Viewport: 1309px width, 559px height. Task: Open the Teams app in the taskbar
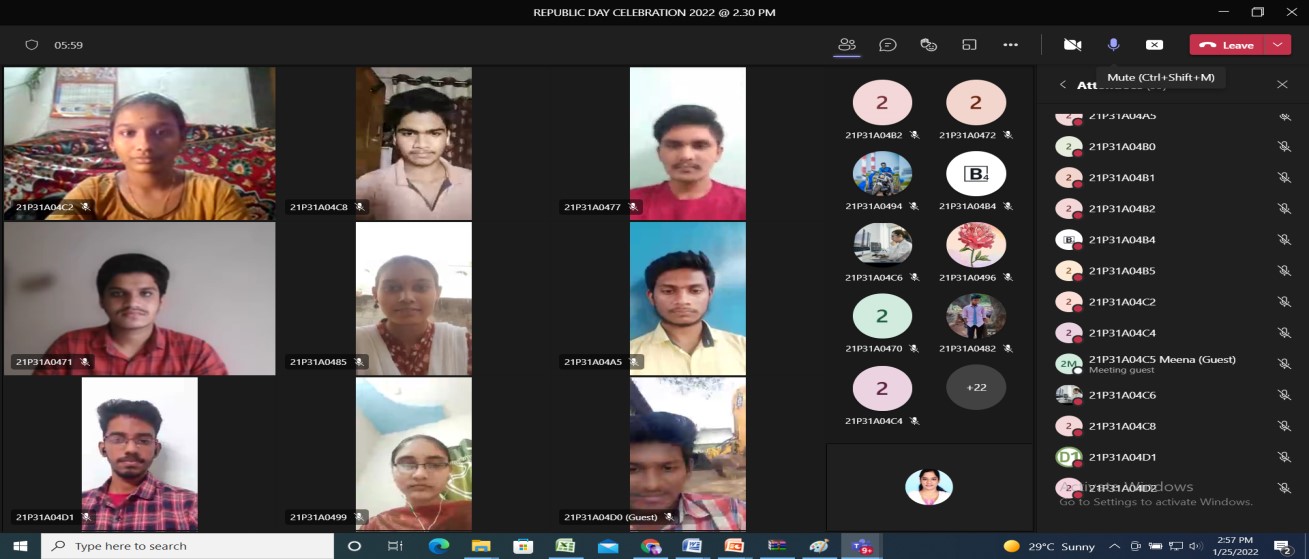pos(860,546)
